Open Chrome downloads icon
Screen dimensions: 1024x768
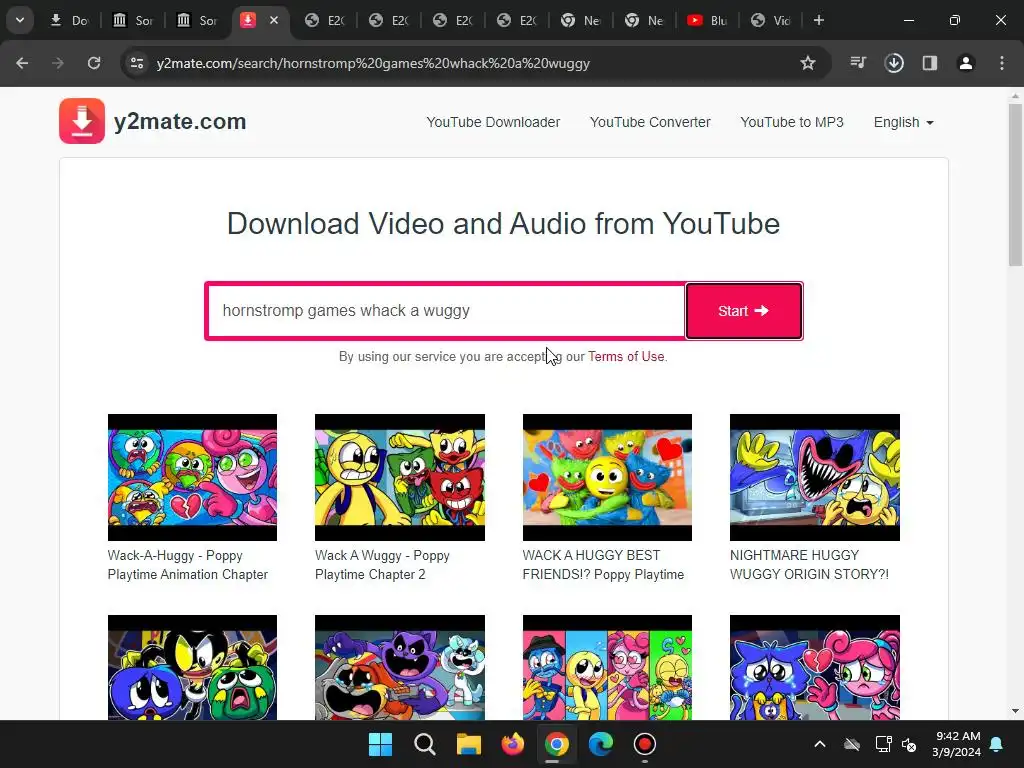click(894, 63)
